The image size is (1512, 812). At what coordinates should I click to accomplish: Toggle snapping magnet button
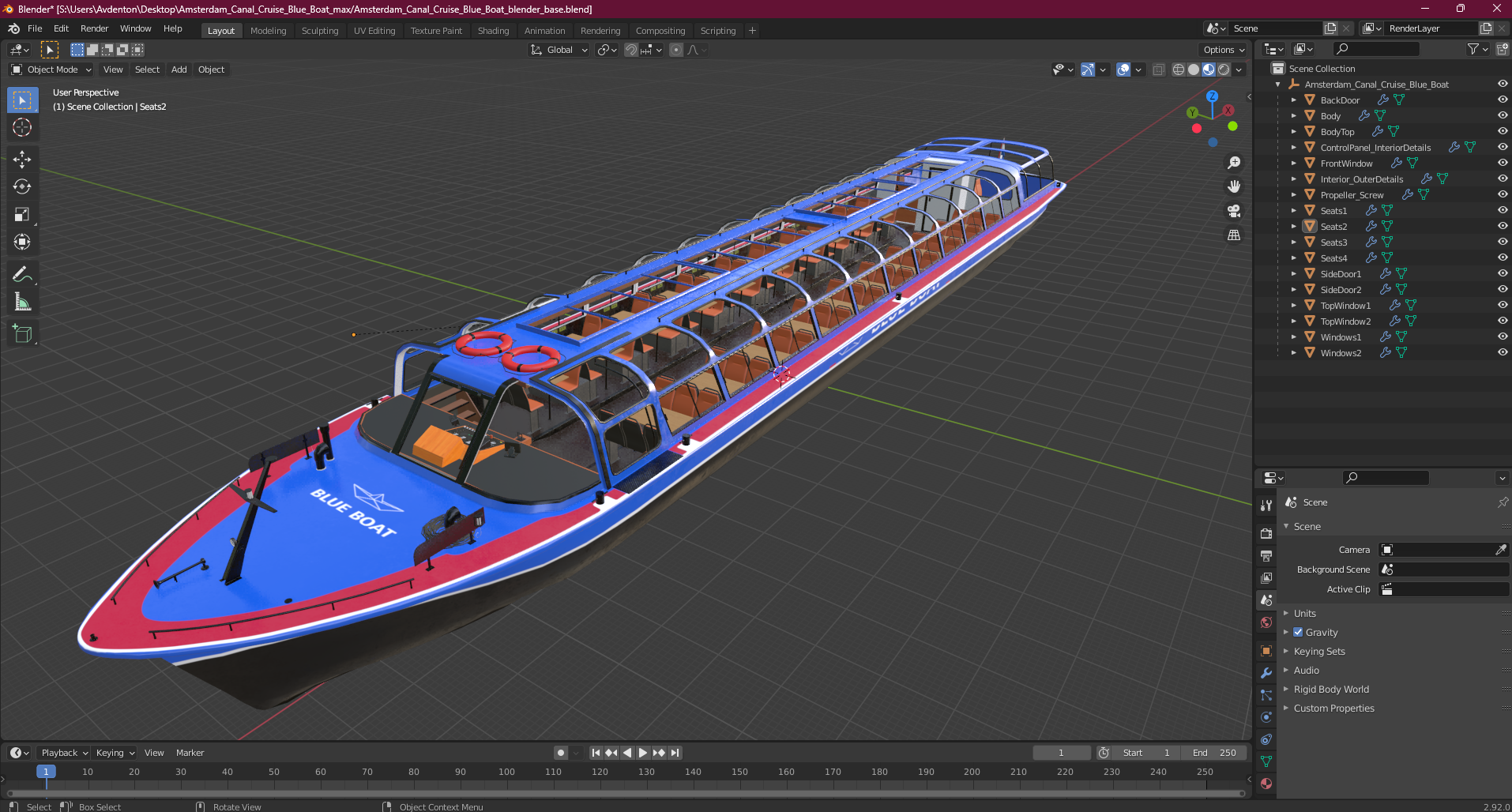point(630,50)
